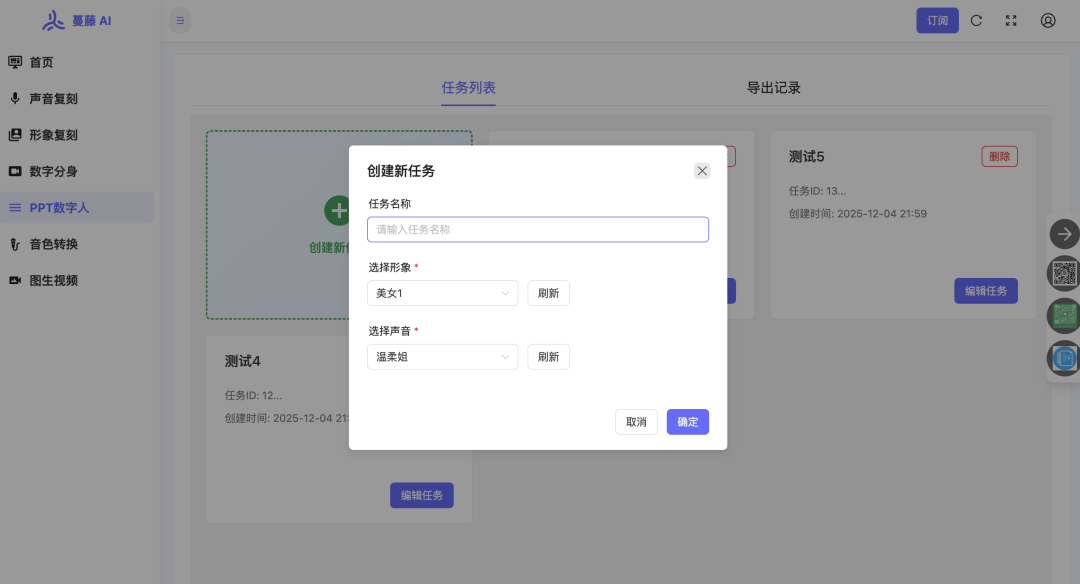Viewport: 1080px width, 584px height.
Task: Collapse the sidebar with the hamburger toggle
Action: point(180,20)
